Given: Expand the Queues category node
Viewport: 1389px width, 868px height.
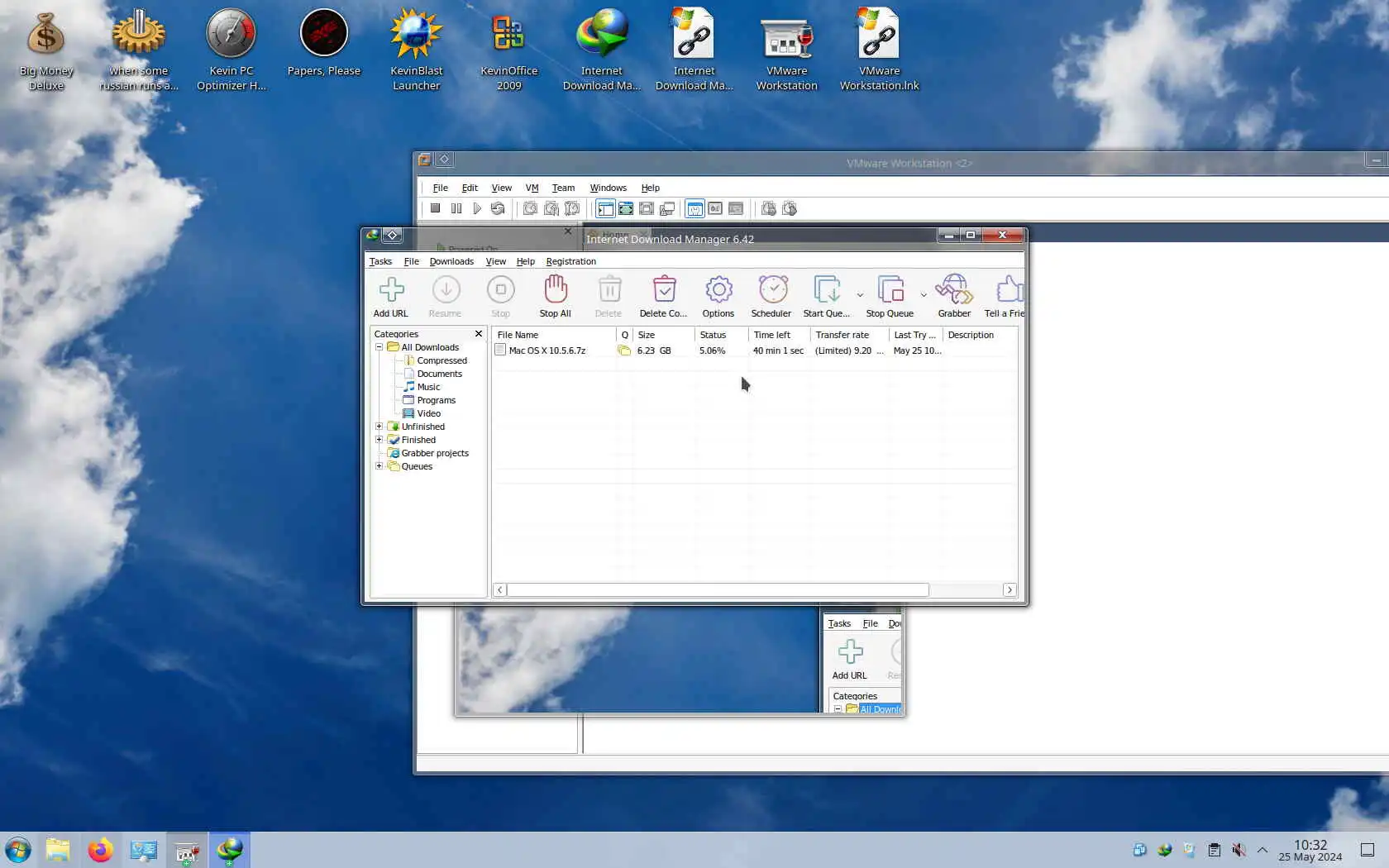Looking at the screenshot, I should 379,466.
